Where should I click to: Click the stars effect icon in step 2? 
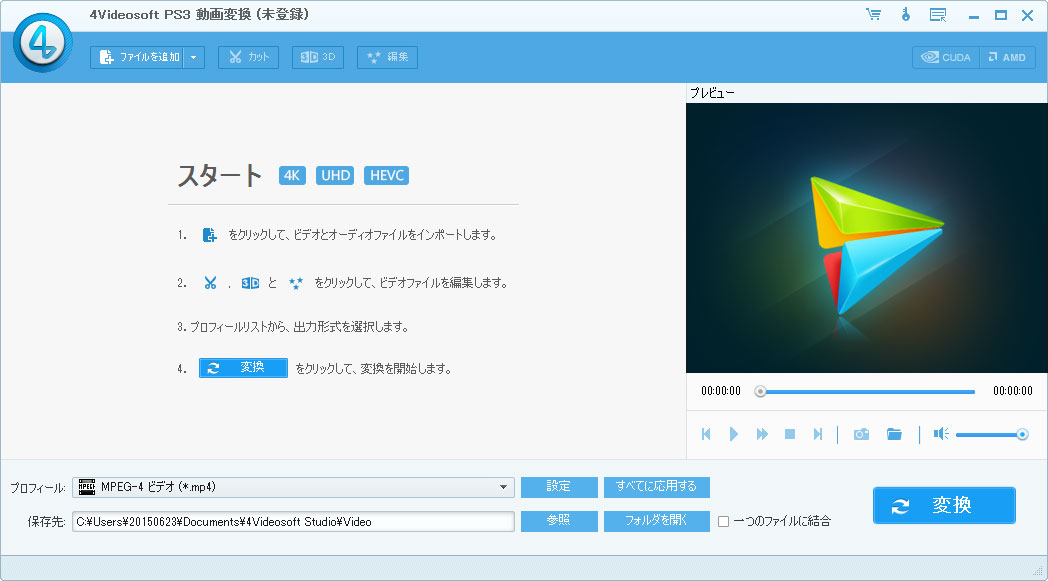[x=295, y=283]
